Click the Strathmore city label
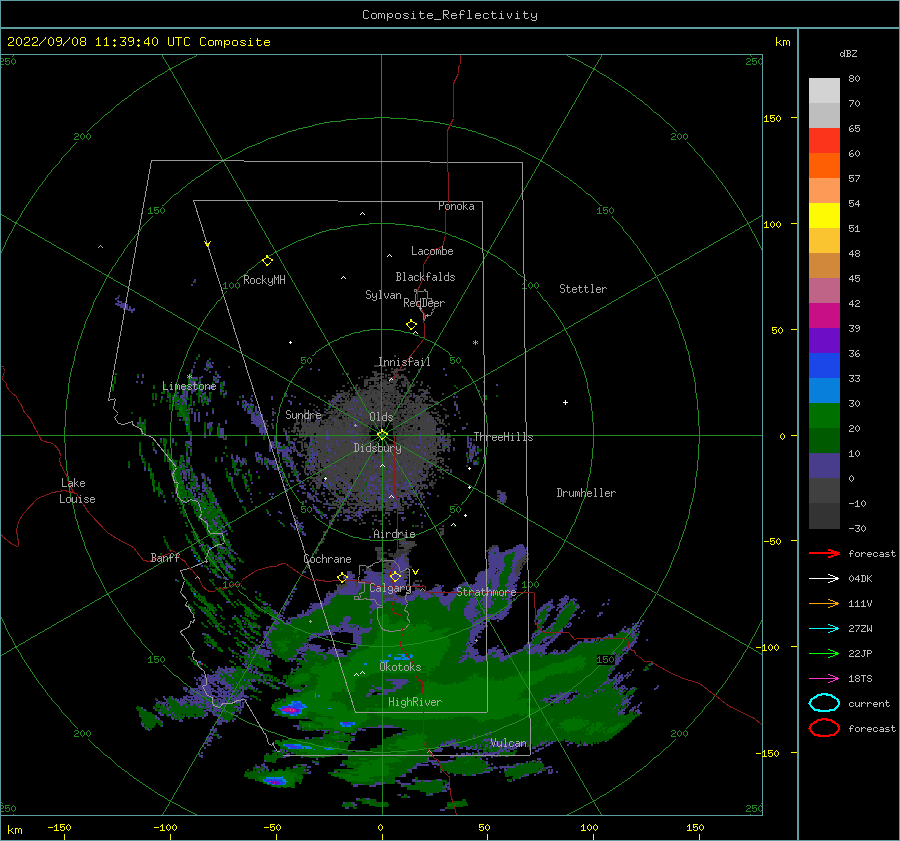 click(x=486, y=591)
